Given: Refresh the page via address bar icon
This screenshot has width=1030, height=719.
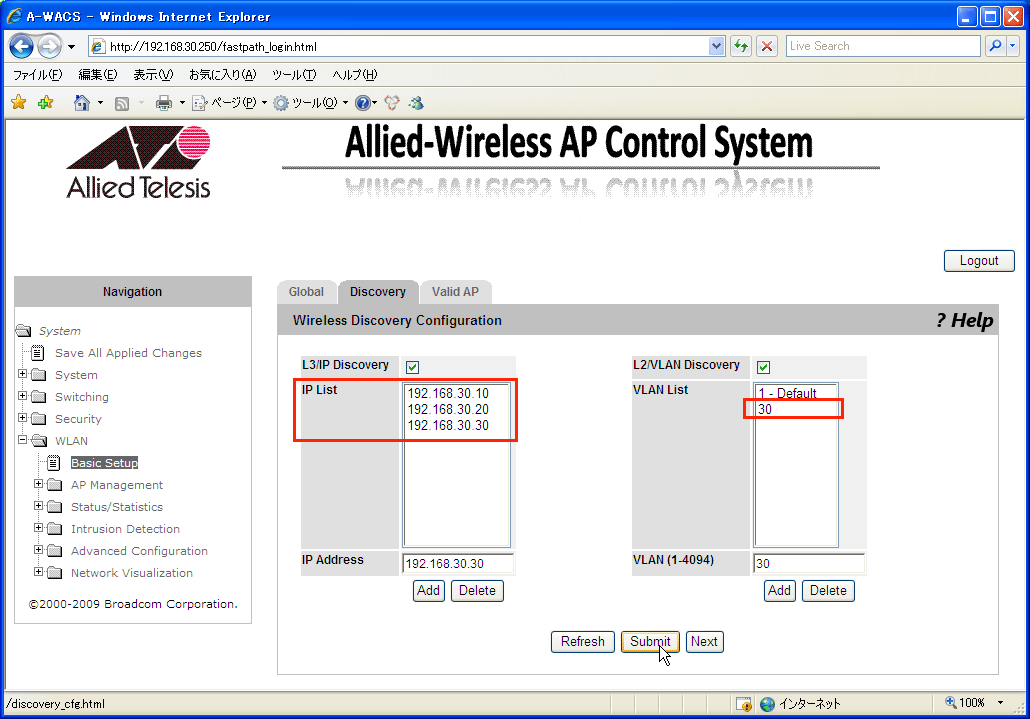Looking at the screenshot, I should (741, 47).
